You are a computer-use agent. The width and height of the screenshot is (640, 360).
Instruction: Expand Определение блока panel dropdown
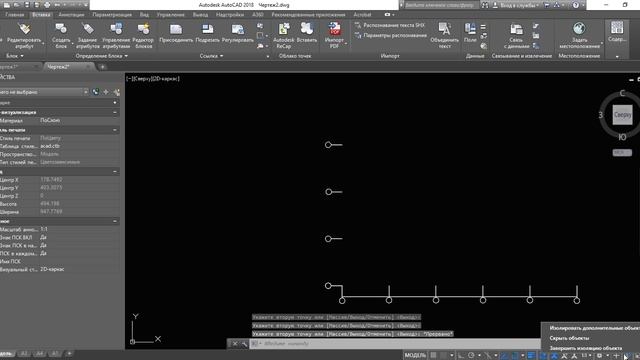102,56
